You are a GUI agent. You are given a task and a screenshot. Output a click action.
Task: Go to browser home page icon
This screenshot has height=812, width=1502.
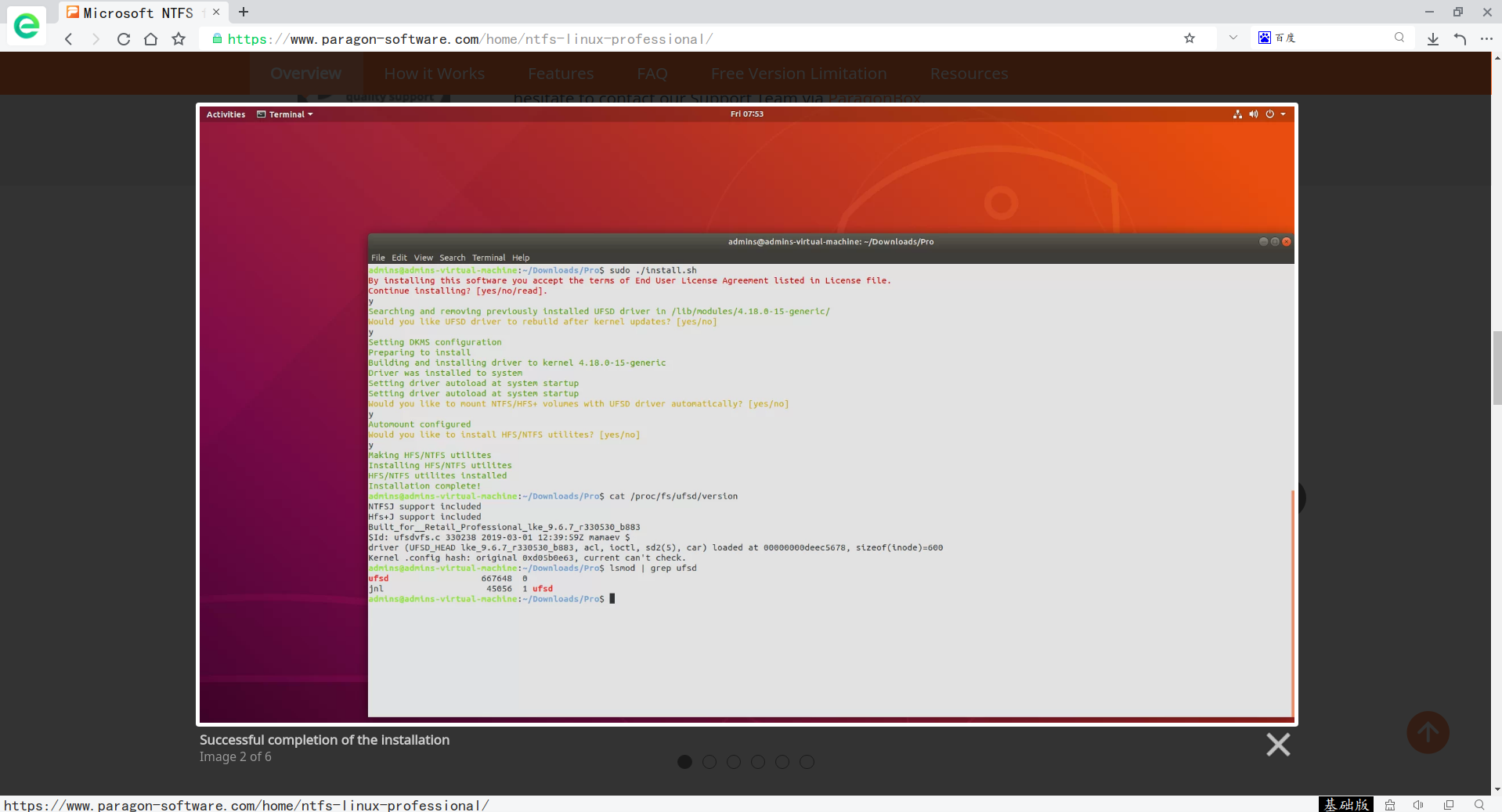151,39
